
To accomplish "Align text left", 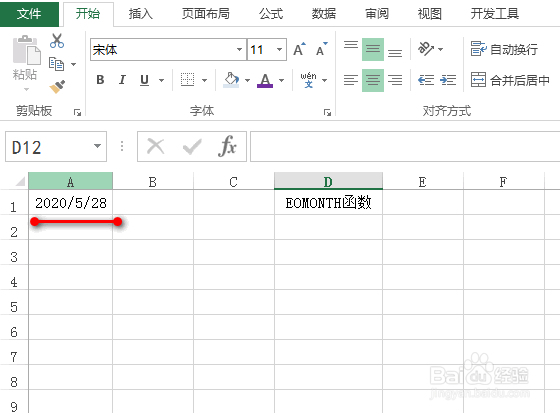I will point(351,80).
